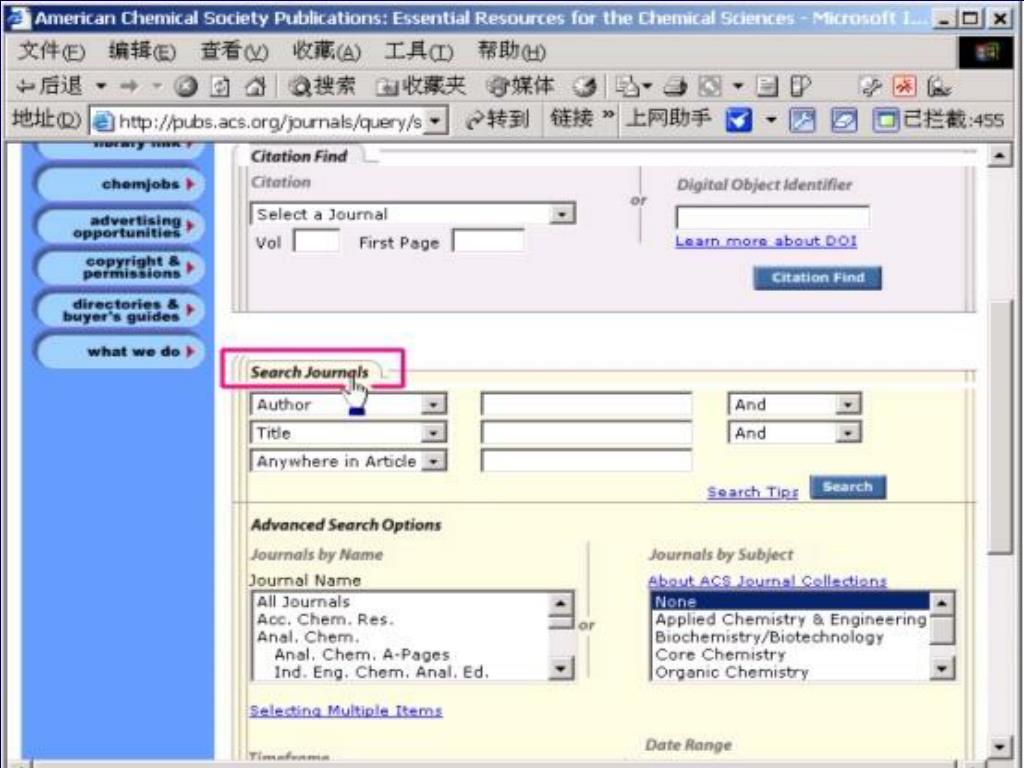1024x768 pixels.
Task: Click the edit page icon beside print
Action: 711,86
